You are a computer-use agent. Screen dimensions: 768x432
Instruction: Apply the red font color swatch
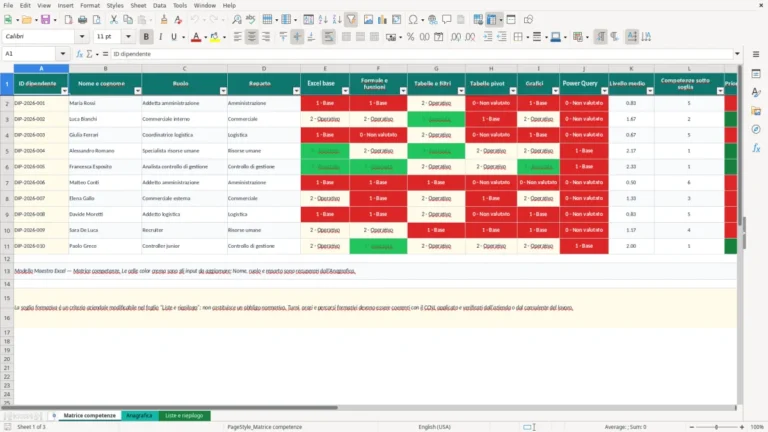196,37
